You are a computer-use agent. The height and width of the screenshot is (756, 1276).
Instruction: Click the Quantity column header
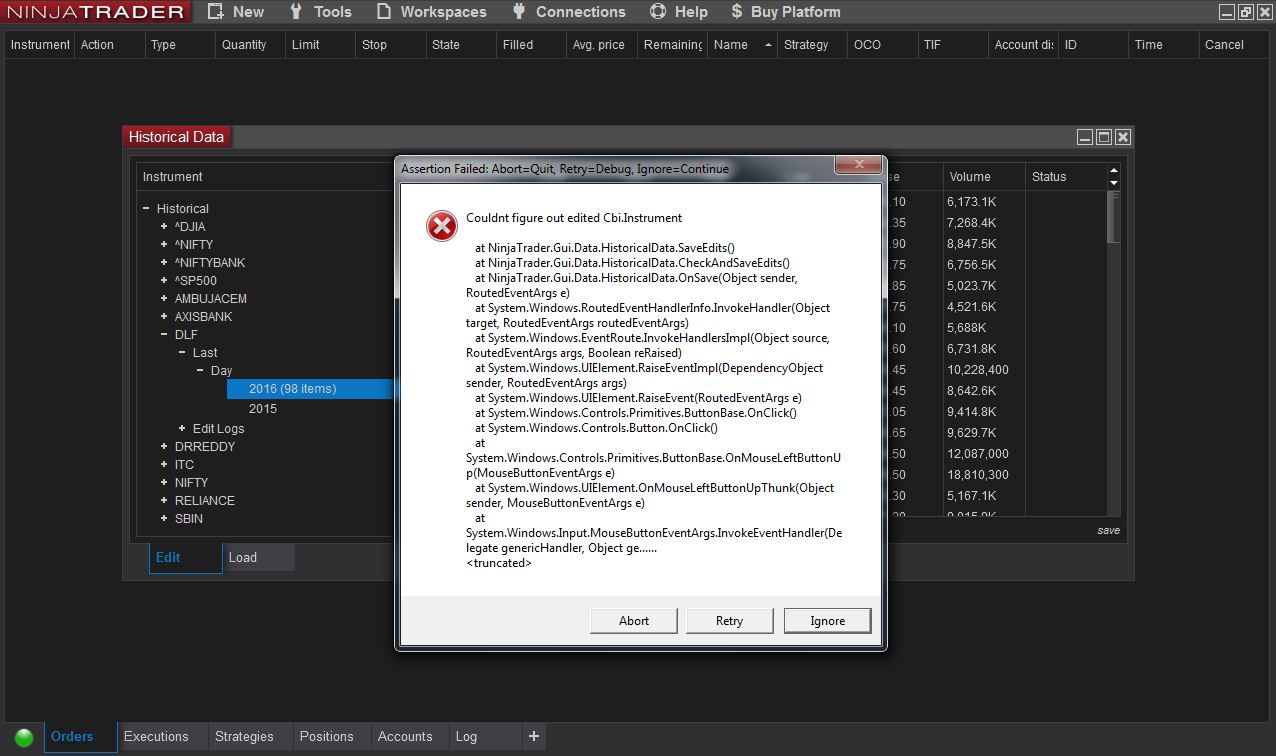tap(250, 45)
